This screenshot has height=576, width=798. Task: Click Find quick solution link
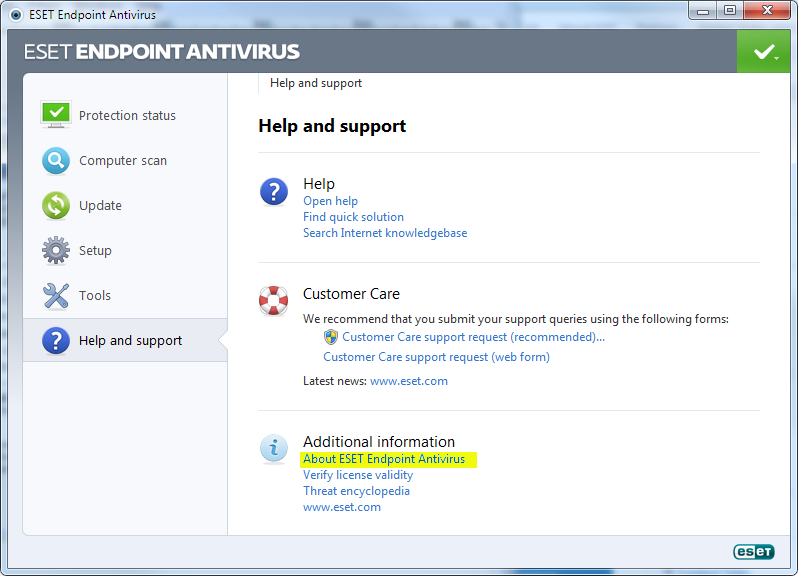[x=353, y=217]
